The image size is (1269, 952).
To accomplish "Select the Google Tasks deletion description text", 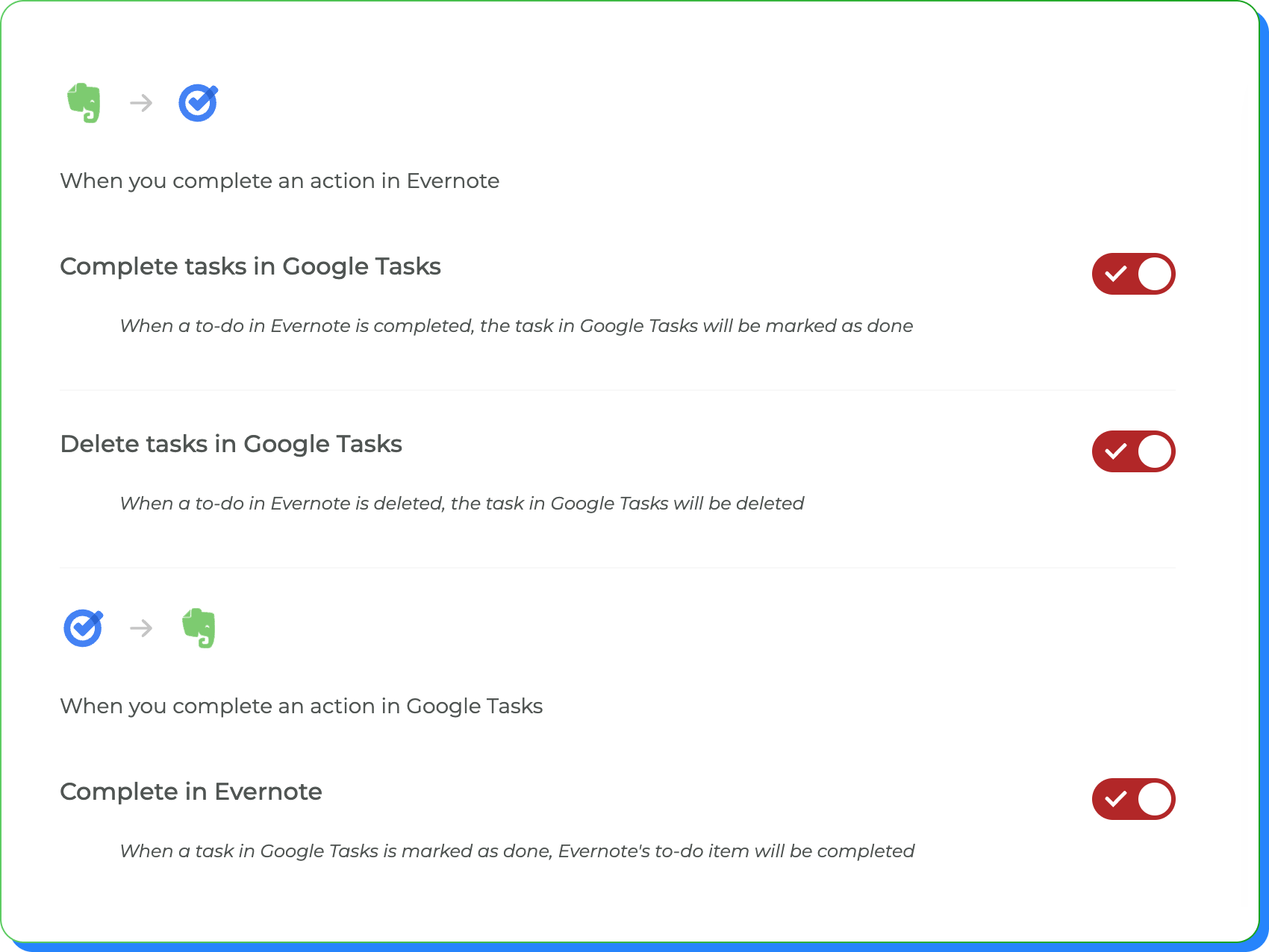I will point(461,504).
